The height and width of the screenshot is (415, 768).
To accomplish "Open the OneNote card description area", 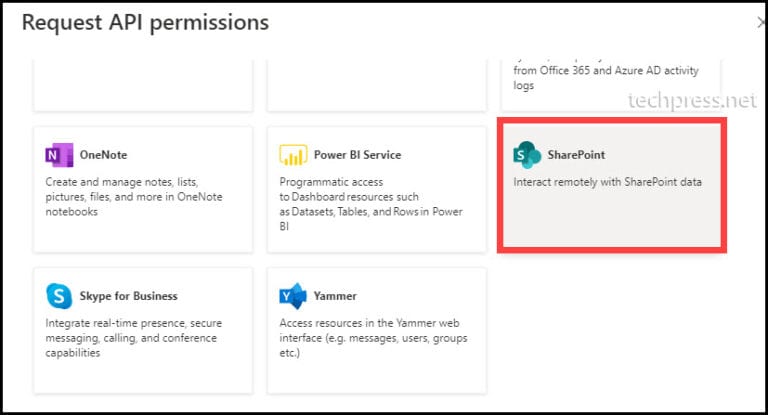I will point(134,196).
